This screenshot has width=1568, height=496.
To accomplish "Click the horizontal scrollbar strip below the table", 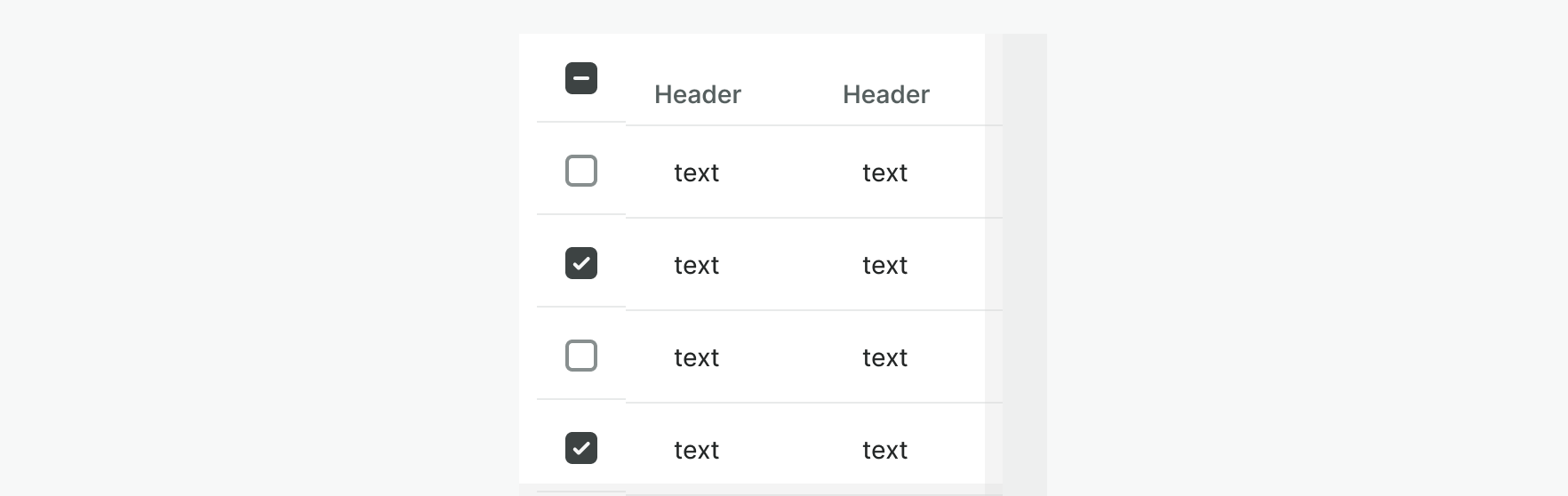I will click(751, 490).
